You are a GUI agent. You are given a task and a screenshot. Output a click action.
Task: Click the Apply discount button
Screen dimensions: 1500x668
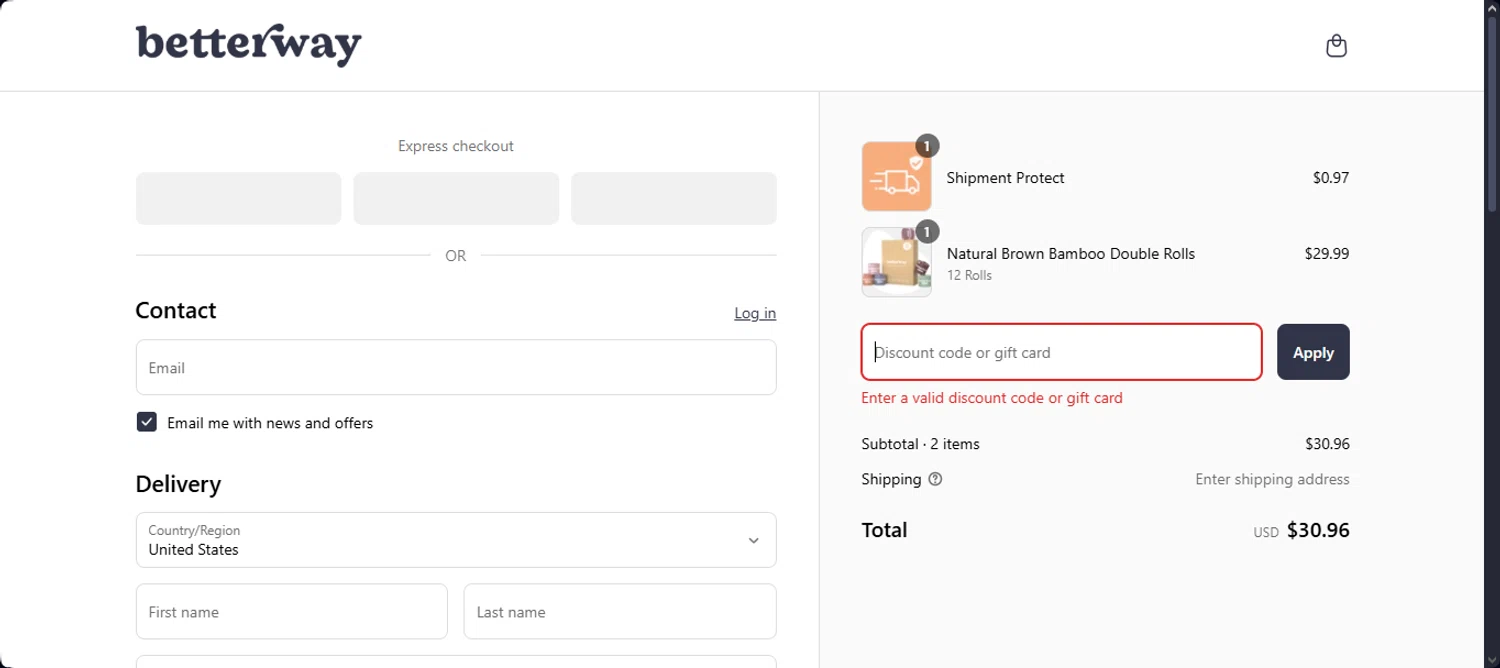click(1313, 352)
